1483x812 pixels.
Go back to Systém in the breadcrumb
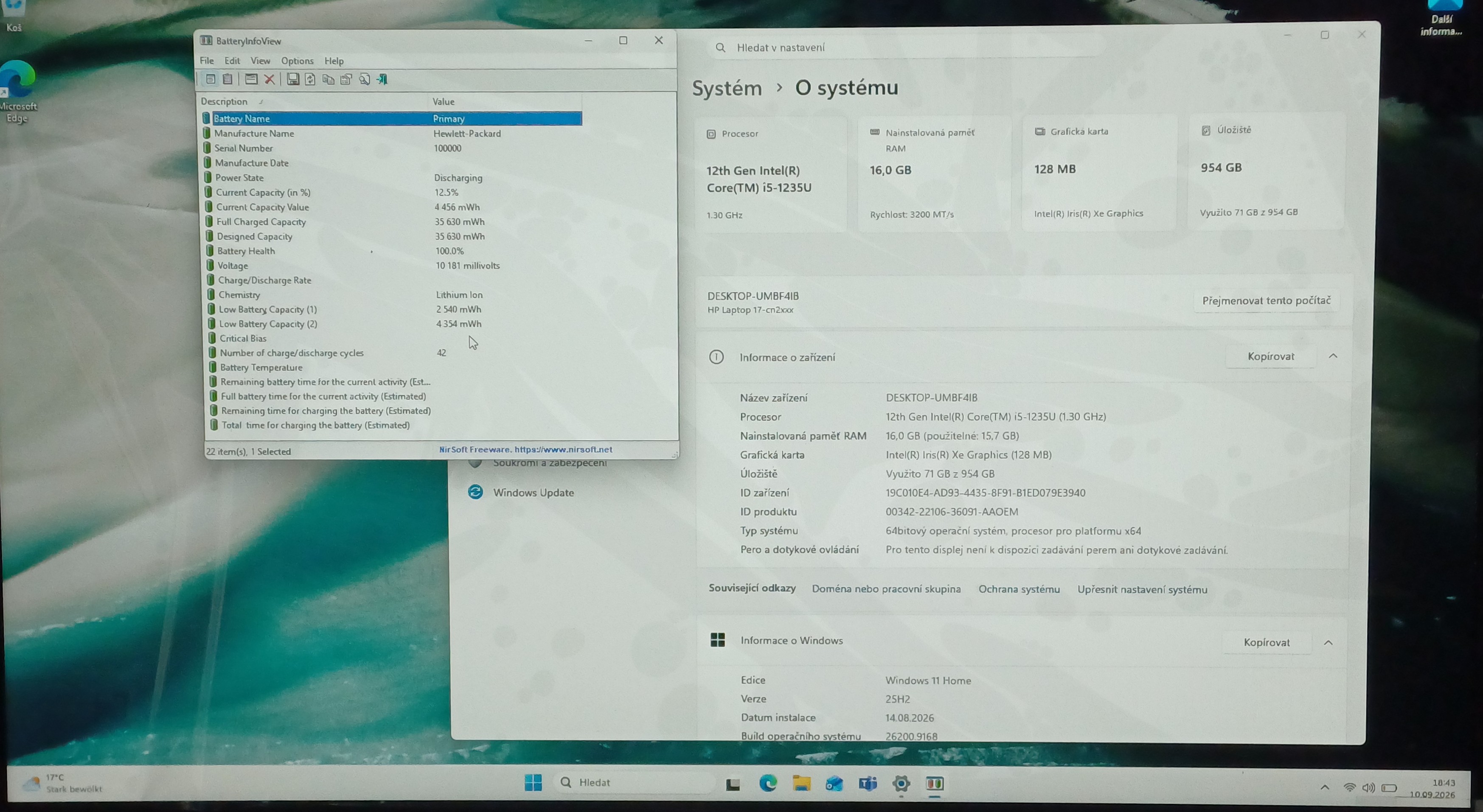[x=727, y=88]
